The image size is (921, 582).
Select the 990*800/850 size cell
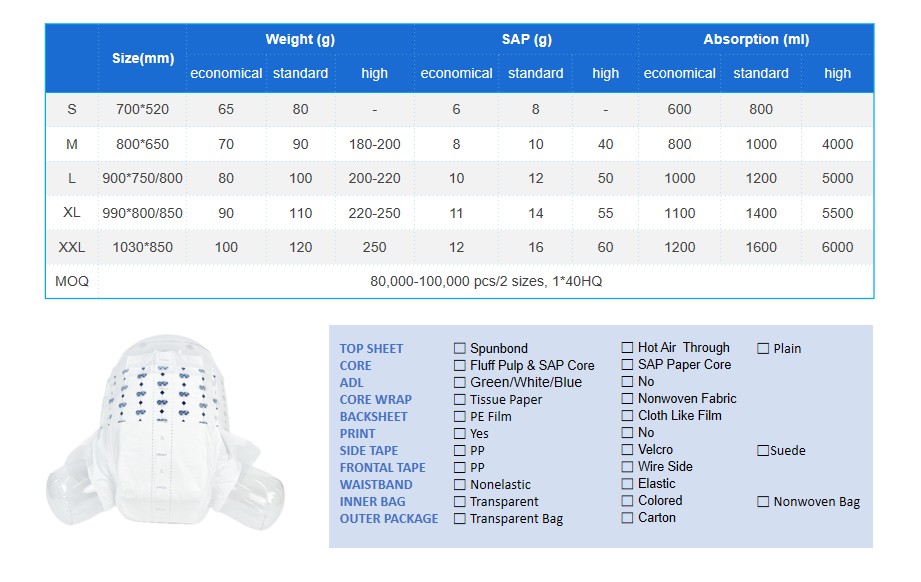pyautogui.click(x=142, y=213)
